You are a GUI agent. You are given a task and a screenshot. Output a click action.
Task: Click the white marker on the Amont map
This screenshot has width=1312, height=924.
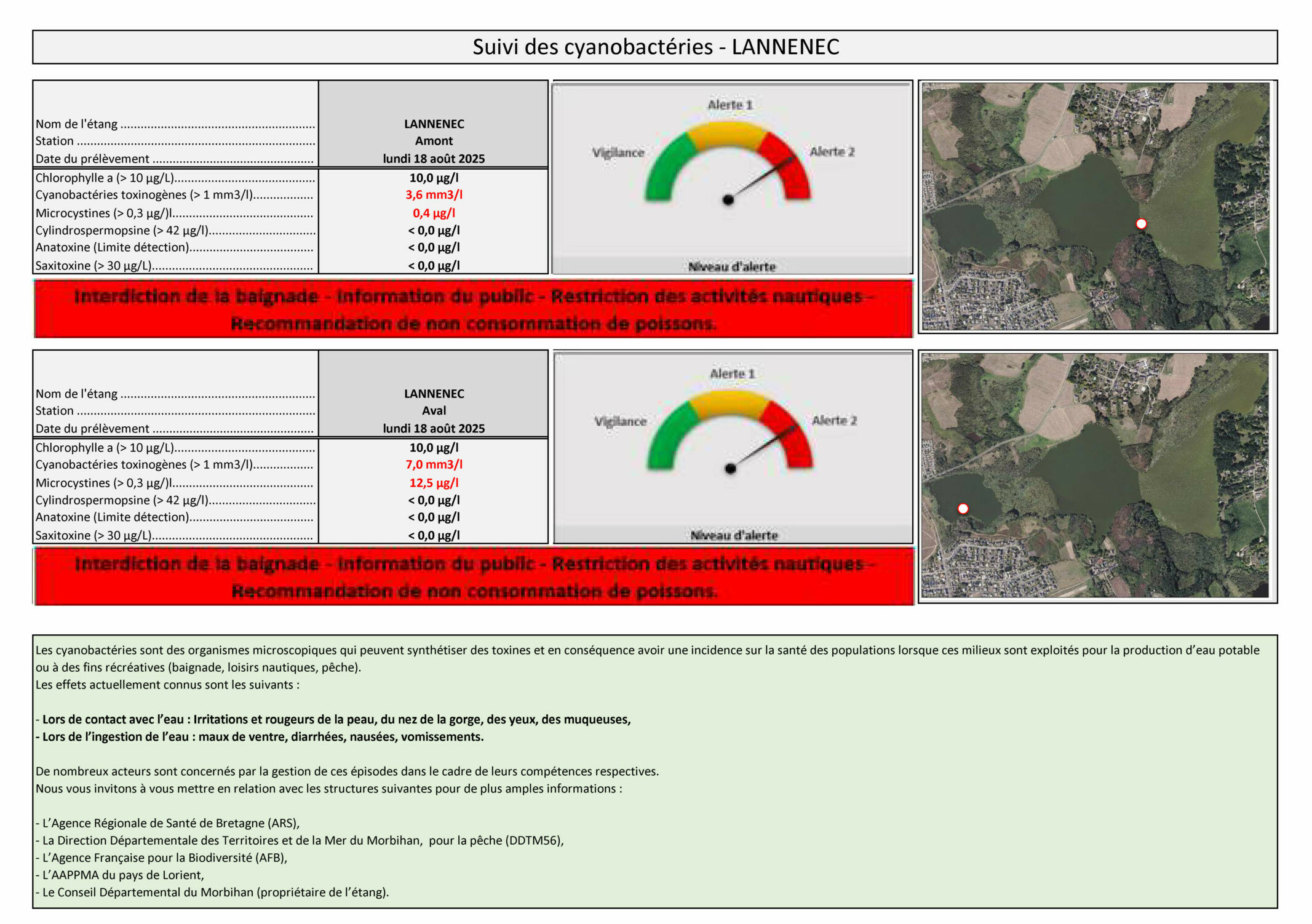1141,224
